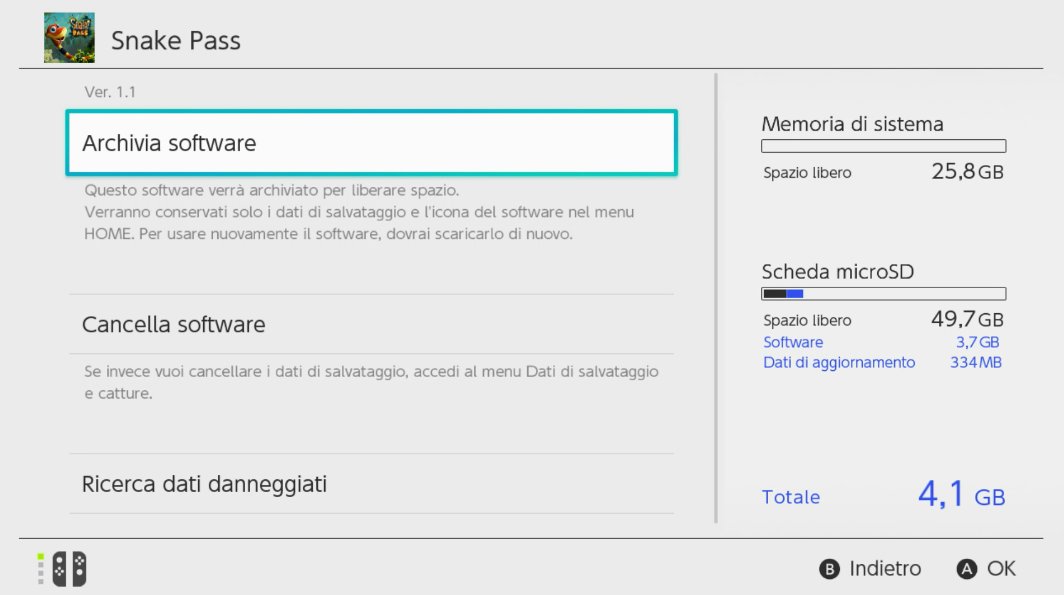This screenshot has width=1064, height=595.
Task: Click the Scheda microSD storage bar
Action: (883, 294)
